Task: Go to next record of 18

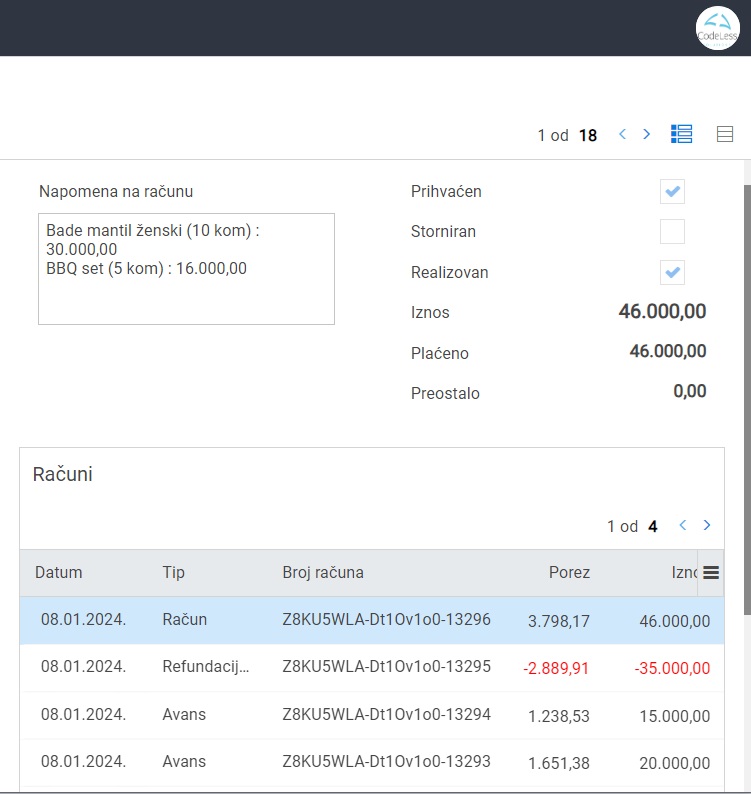Action: point(646,134)
